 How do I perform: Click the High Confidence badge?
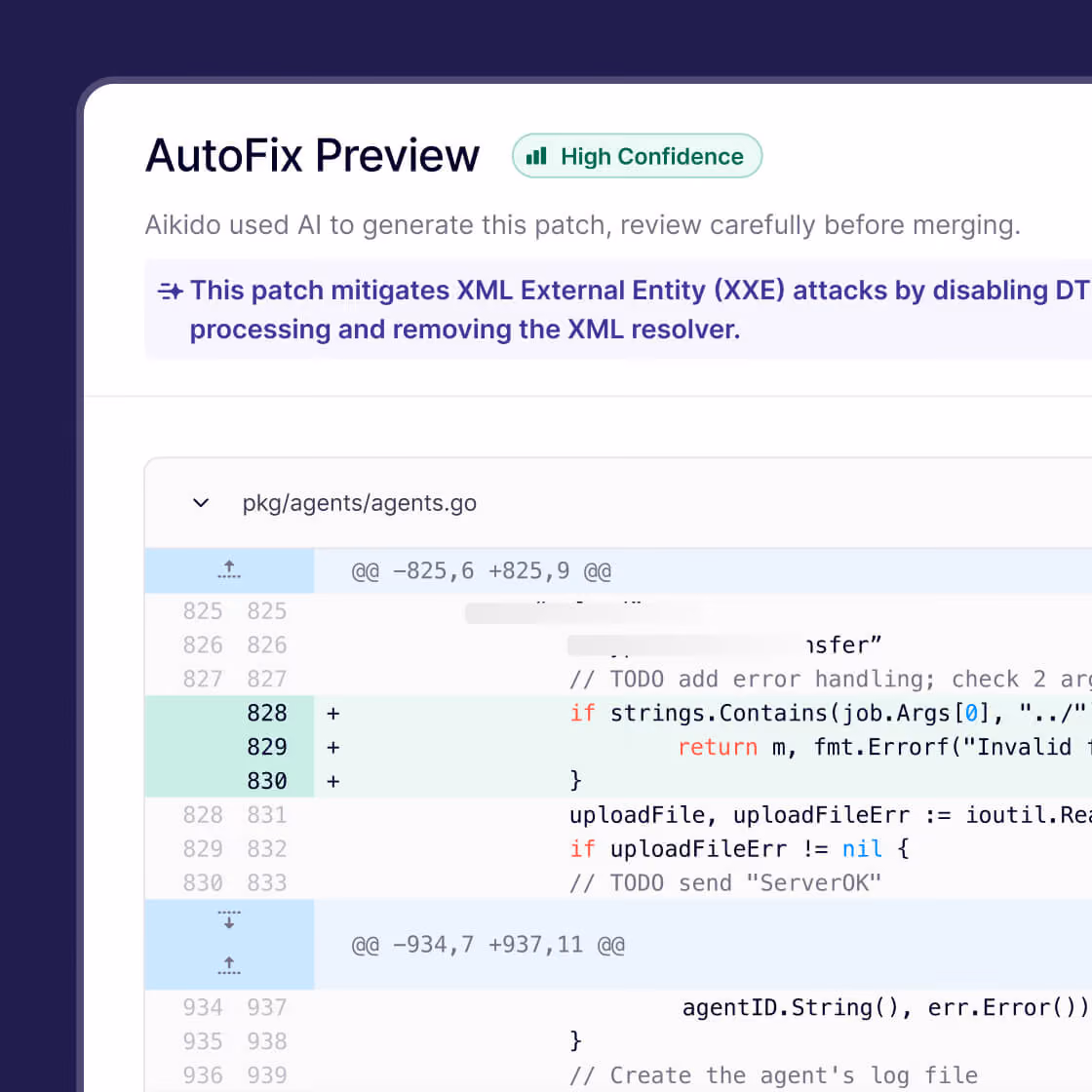pyautogui.click(x=637, y=156)
